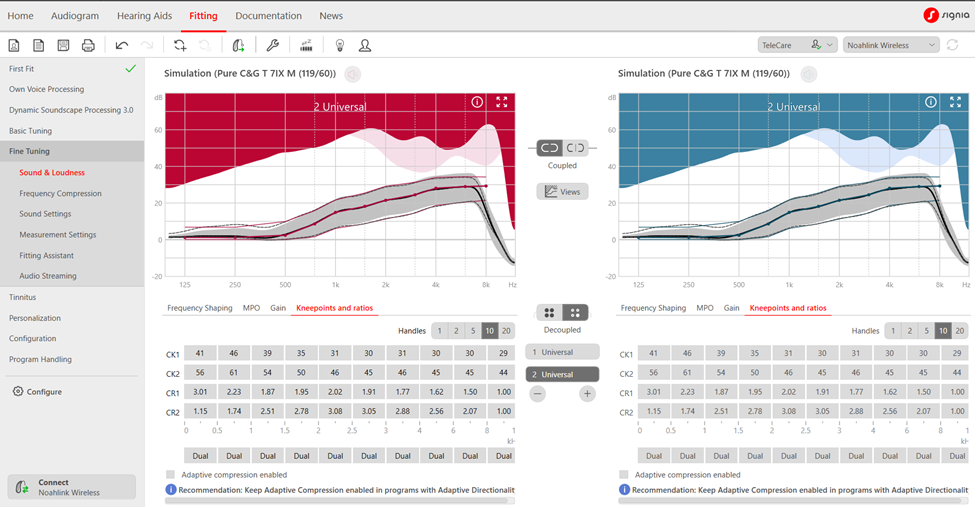The height and width of the screenshot is (508, 977).
Task: Go to the Documentation tab
Action: 269,16
